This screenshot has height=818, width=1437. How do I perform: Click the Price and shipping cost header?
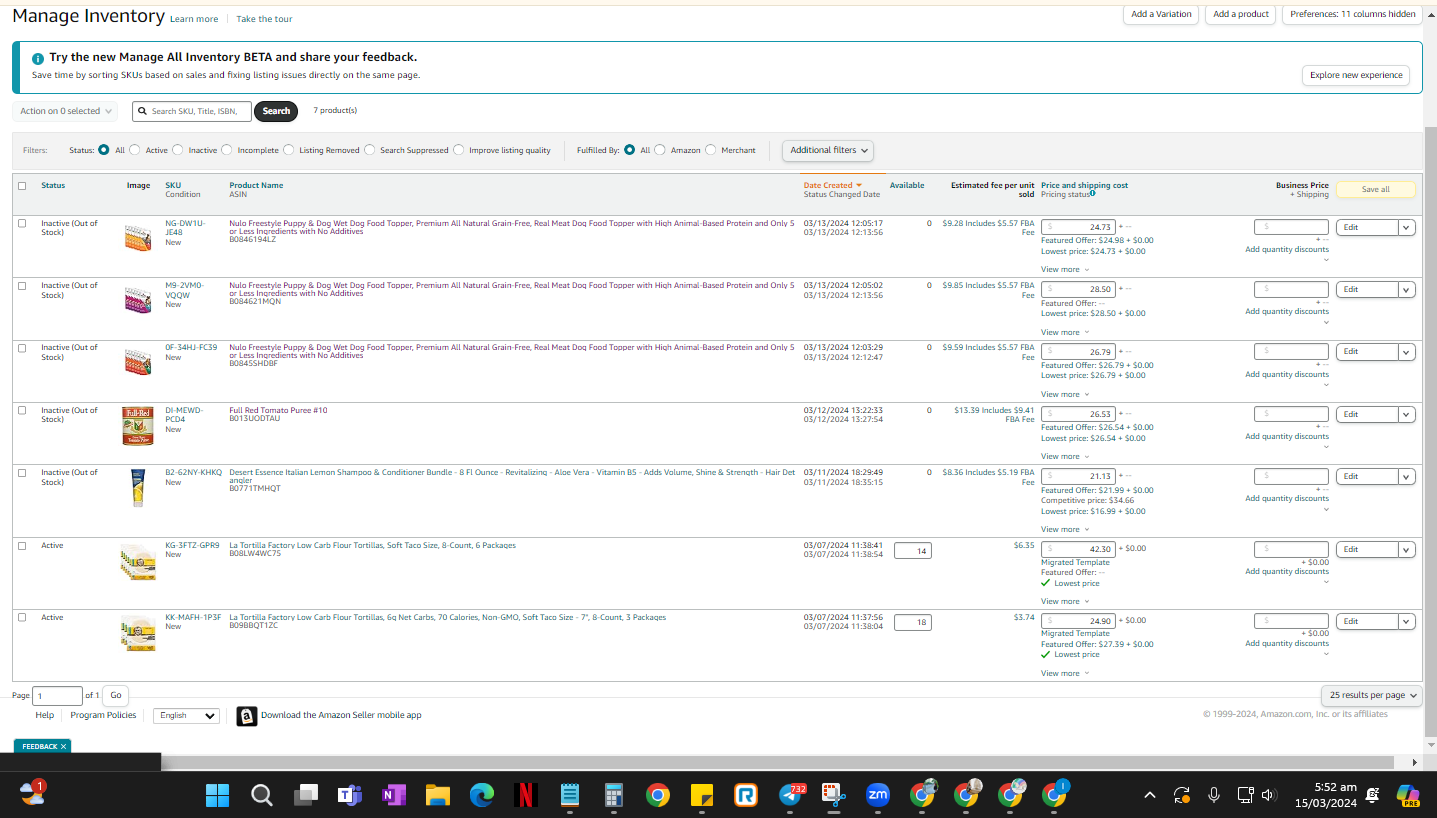click(1084, 186)
